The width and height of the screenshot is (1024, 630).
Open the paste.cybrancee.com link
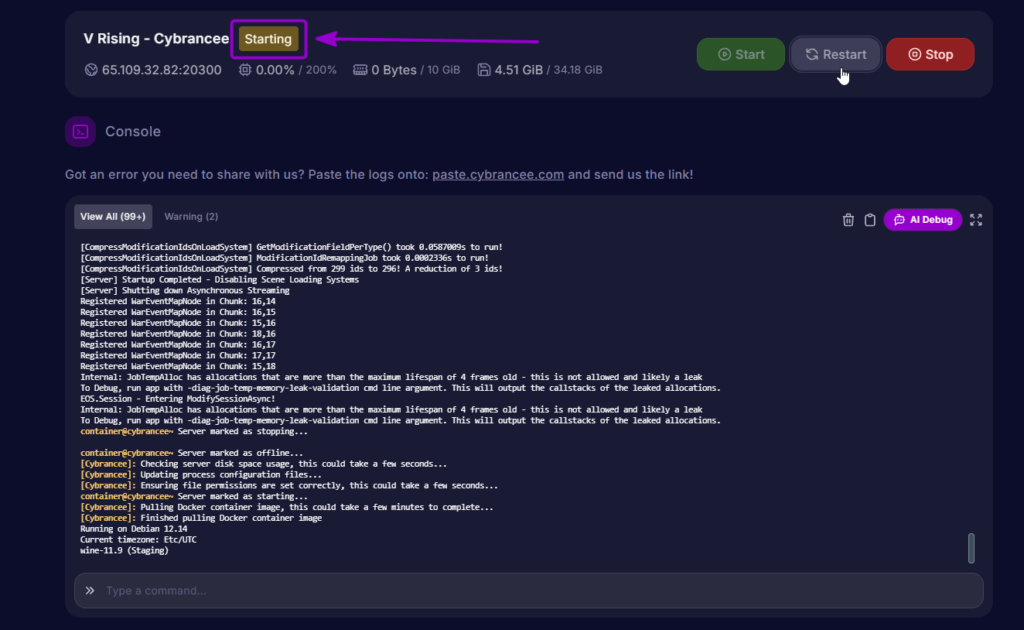(x=498, y=174)
